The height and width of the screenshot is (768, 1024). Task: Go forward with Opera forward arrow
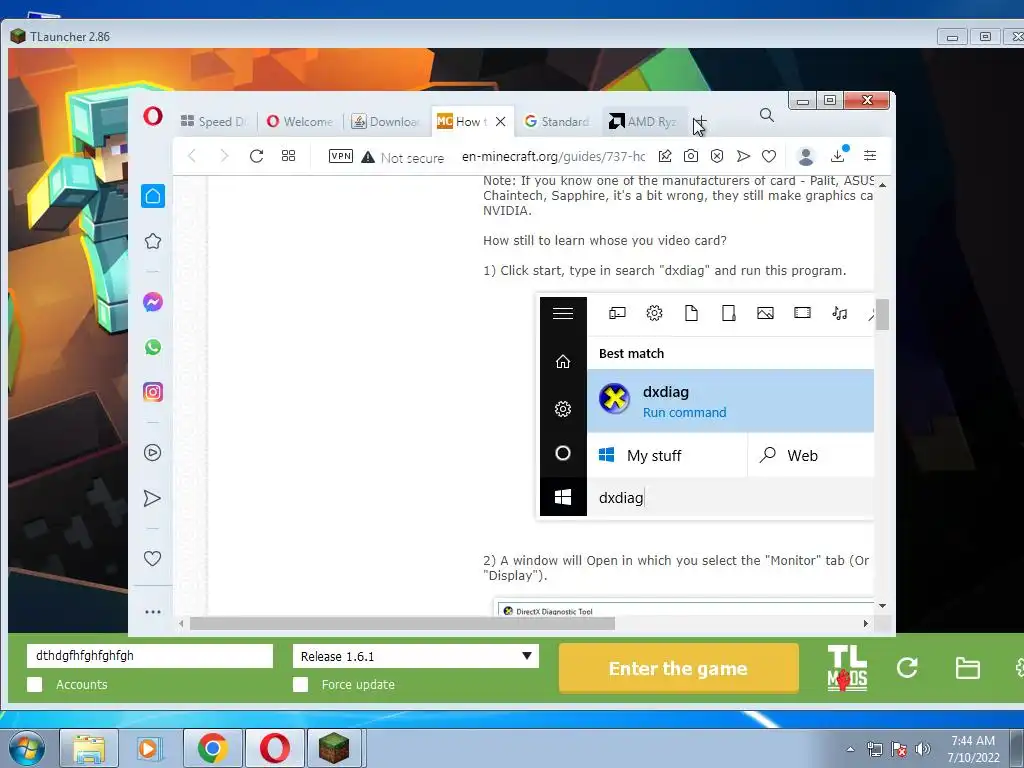coord(224,155)
